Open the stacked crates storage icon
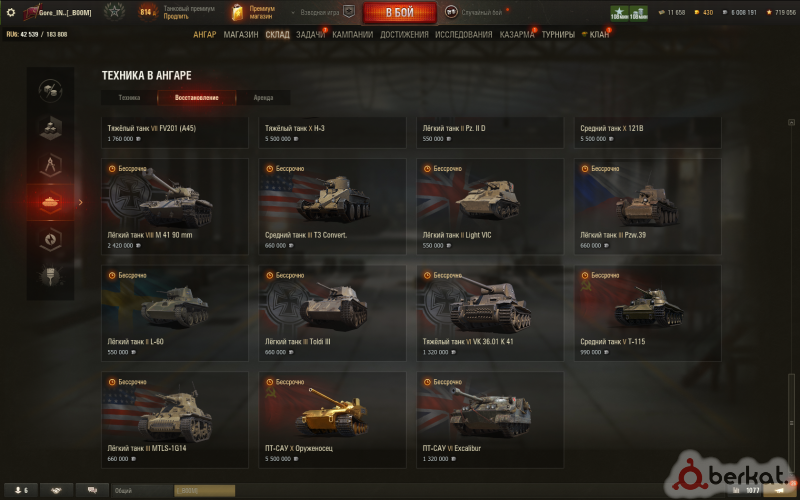Viewport: 800px width, 500px height. pyautogui.click(x=50, y=128)
